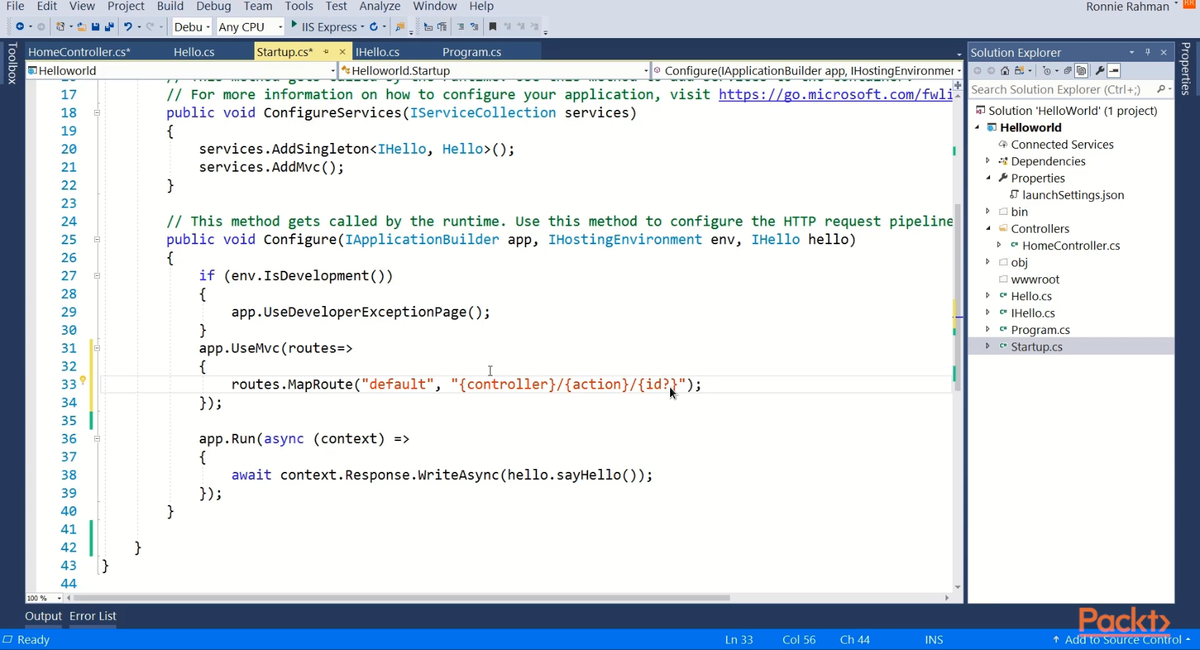Switch to the HomeController.cs tab
This screenshot has height=650, width=1200.
point(79,52)
